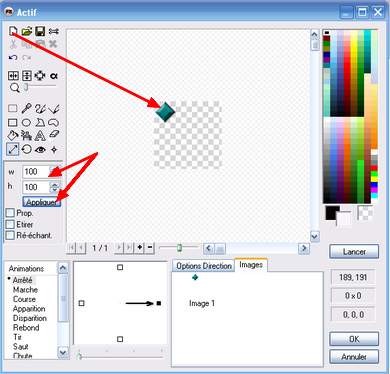Click the Appliquer button
The width and height of the screenshot is (390, 374).
pos(42,202)
